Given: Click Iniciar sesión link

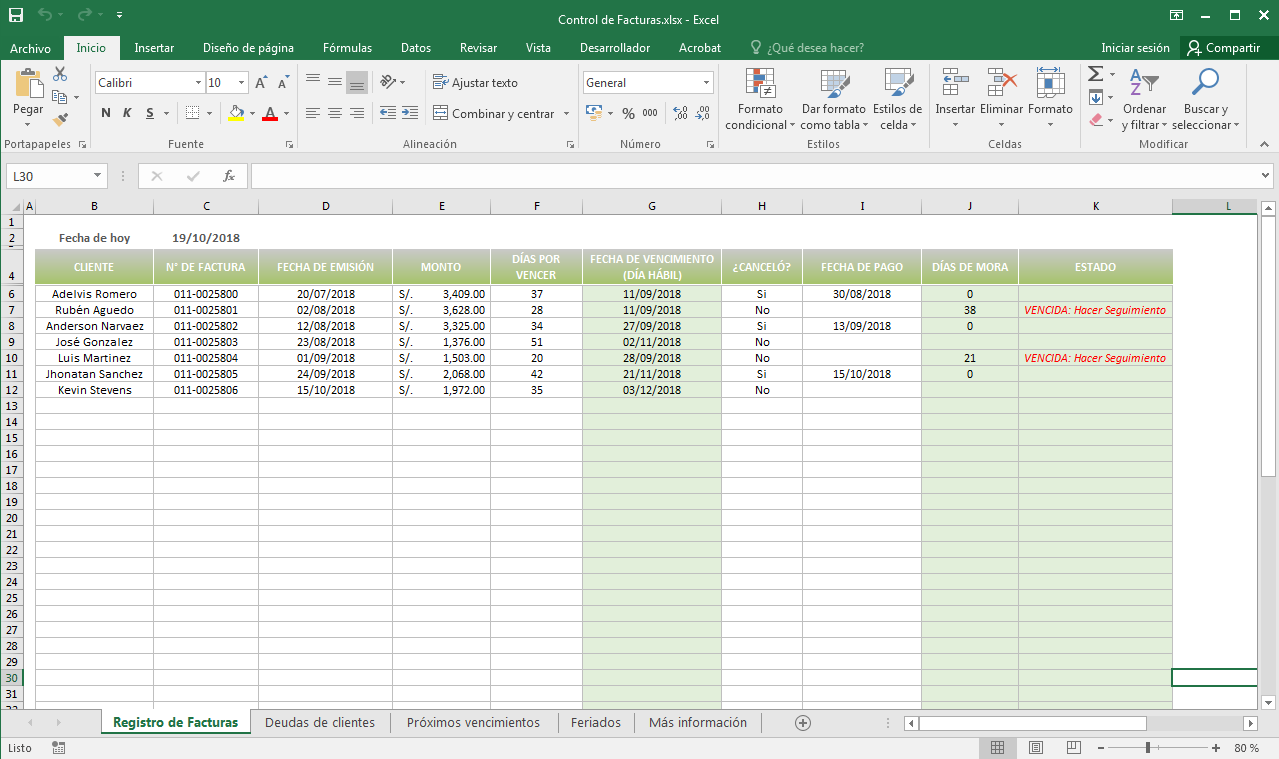Looking at the screenshot, I should point(1135,48).
